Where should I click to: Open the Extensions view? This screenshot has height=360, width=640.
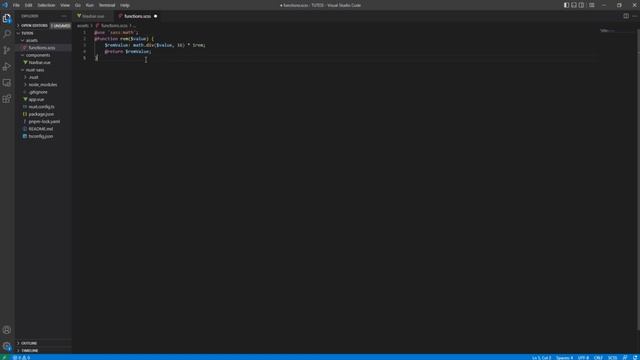[7, 99]
